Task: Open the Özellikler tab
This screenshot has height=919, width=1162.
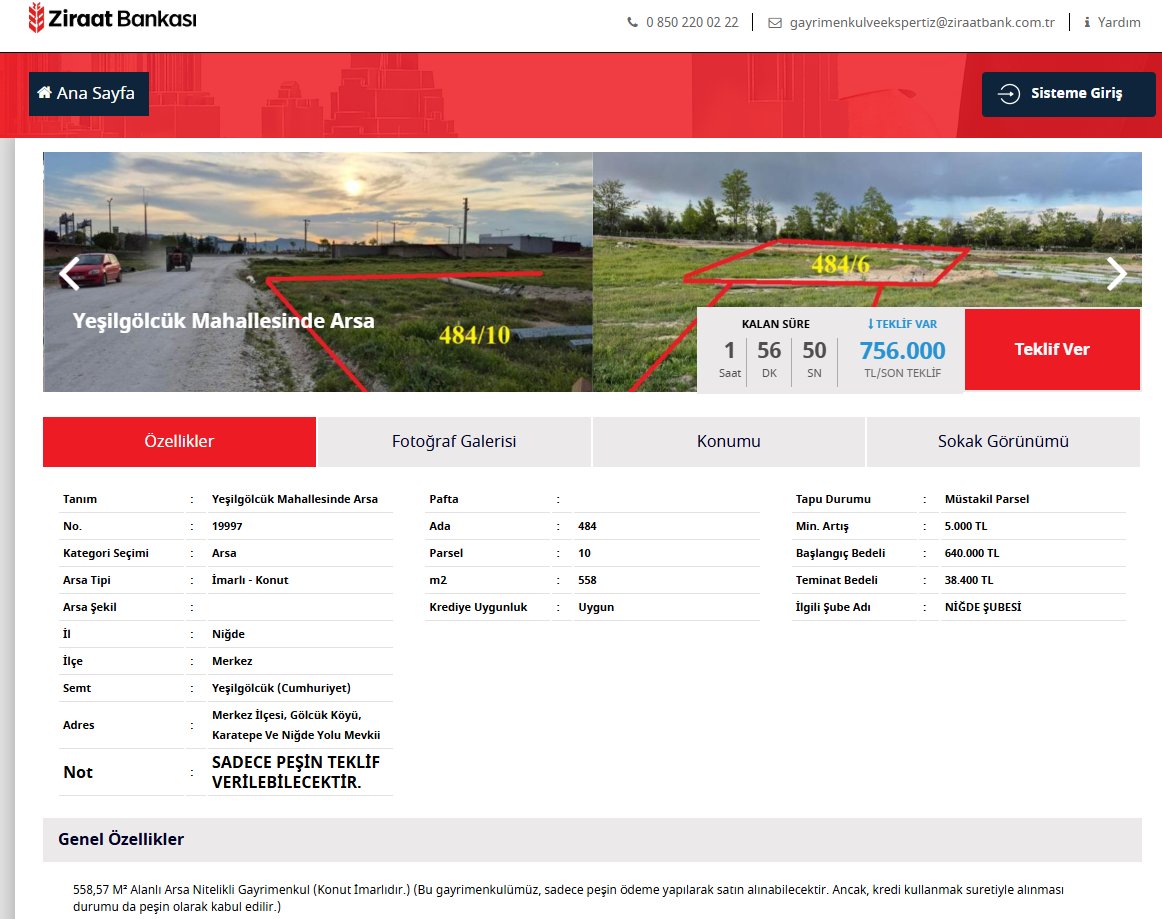Action: click(179, 442)
